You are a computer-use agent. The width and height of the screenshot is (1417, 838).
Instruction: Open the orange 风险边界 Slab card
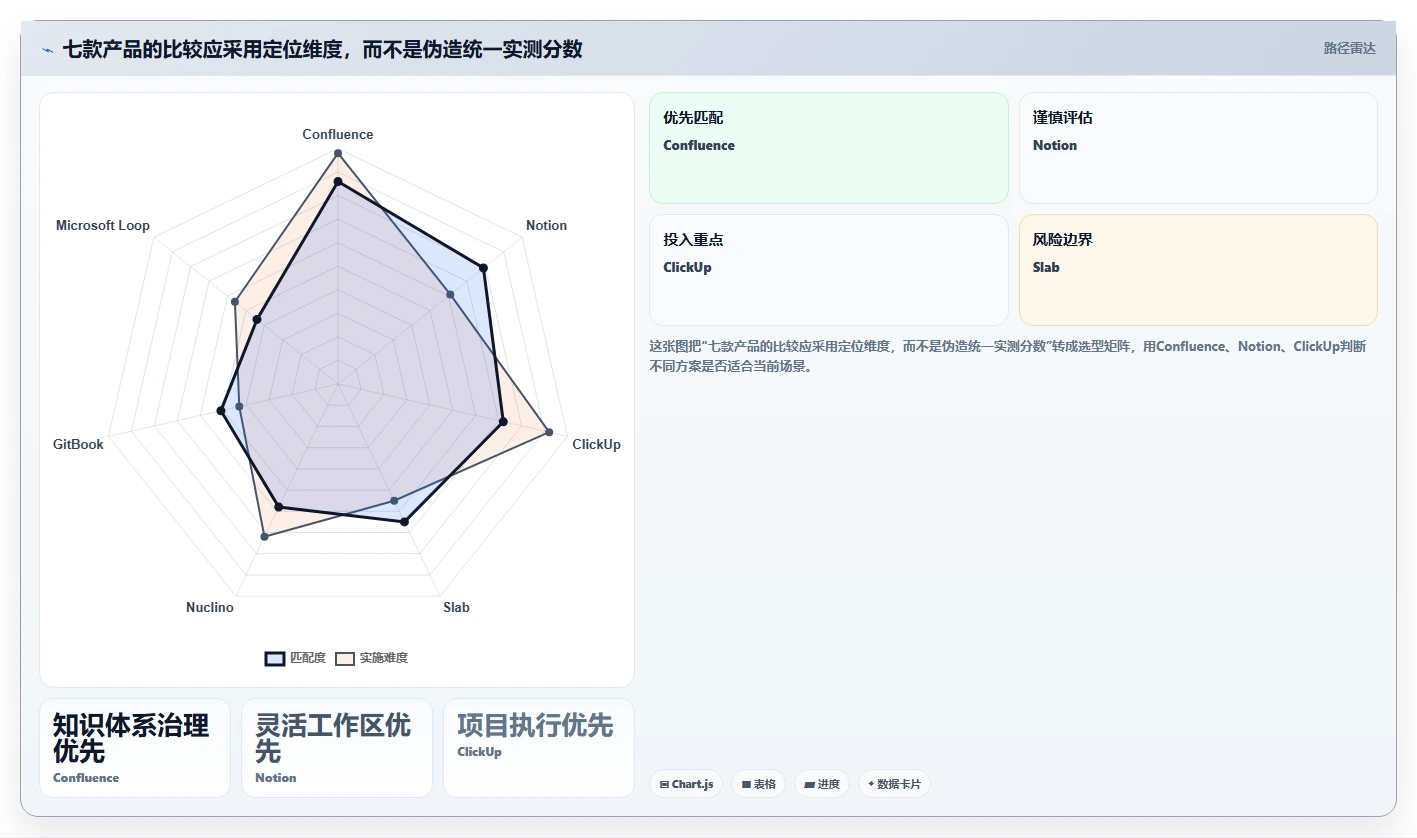(1198, 270)
